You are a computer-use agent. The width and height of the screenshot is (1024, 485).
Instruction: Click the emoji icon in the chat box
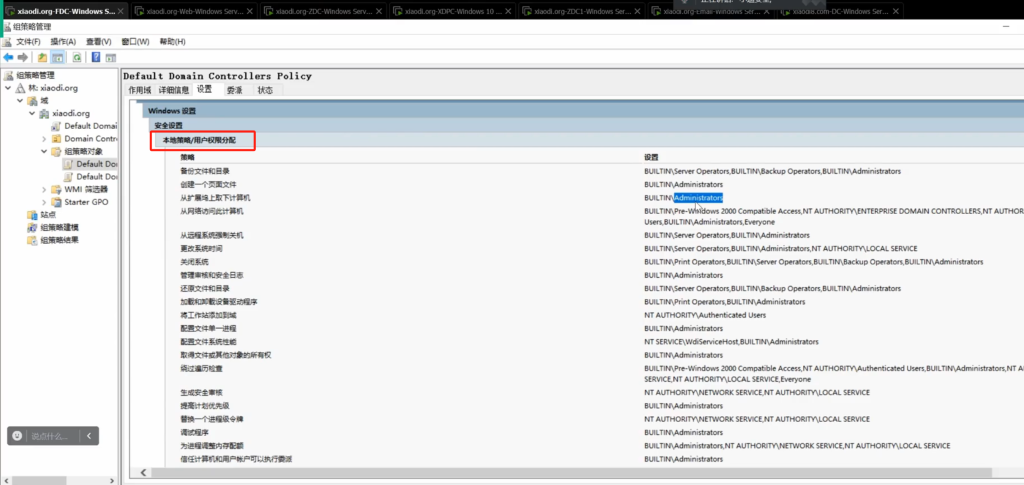click(x=18, y=435)
